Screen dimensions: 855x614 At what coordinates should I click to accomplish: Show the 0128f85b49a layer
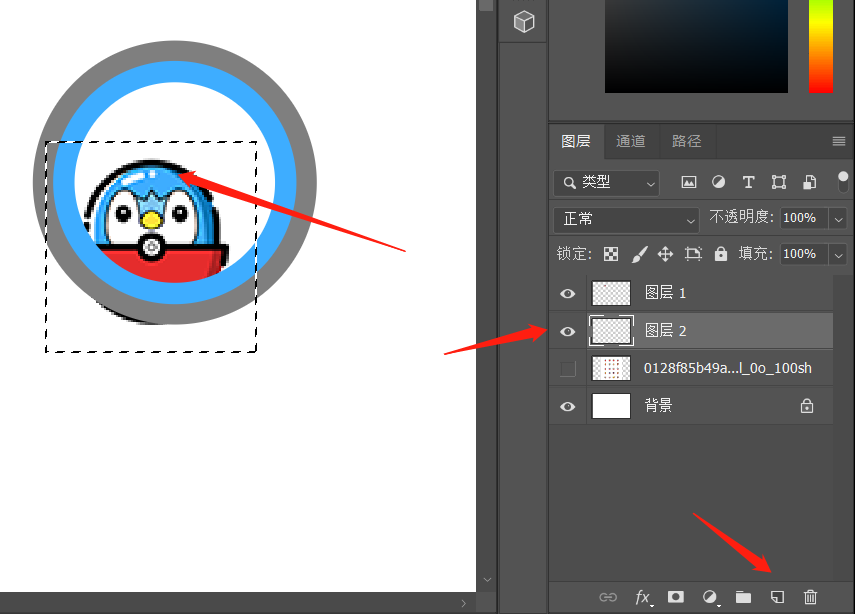click(568, 369)
